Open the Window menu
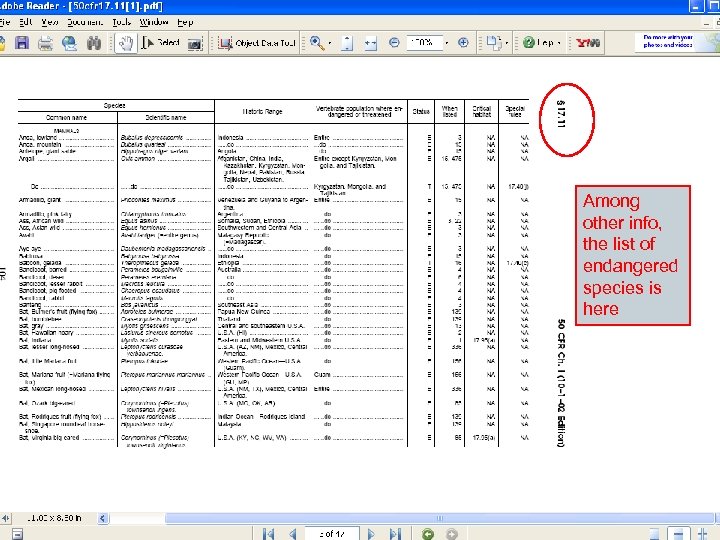720x540 pixels. [154, 22]
